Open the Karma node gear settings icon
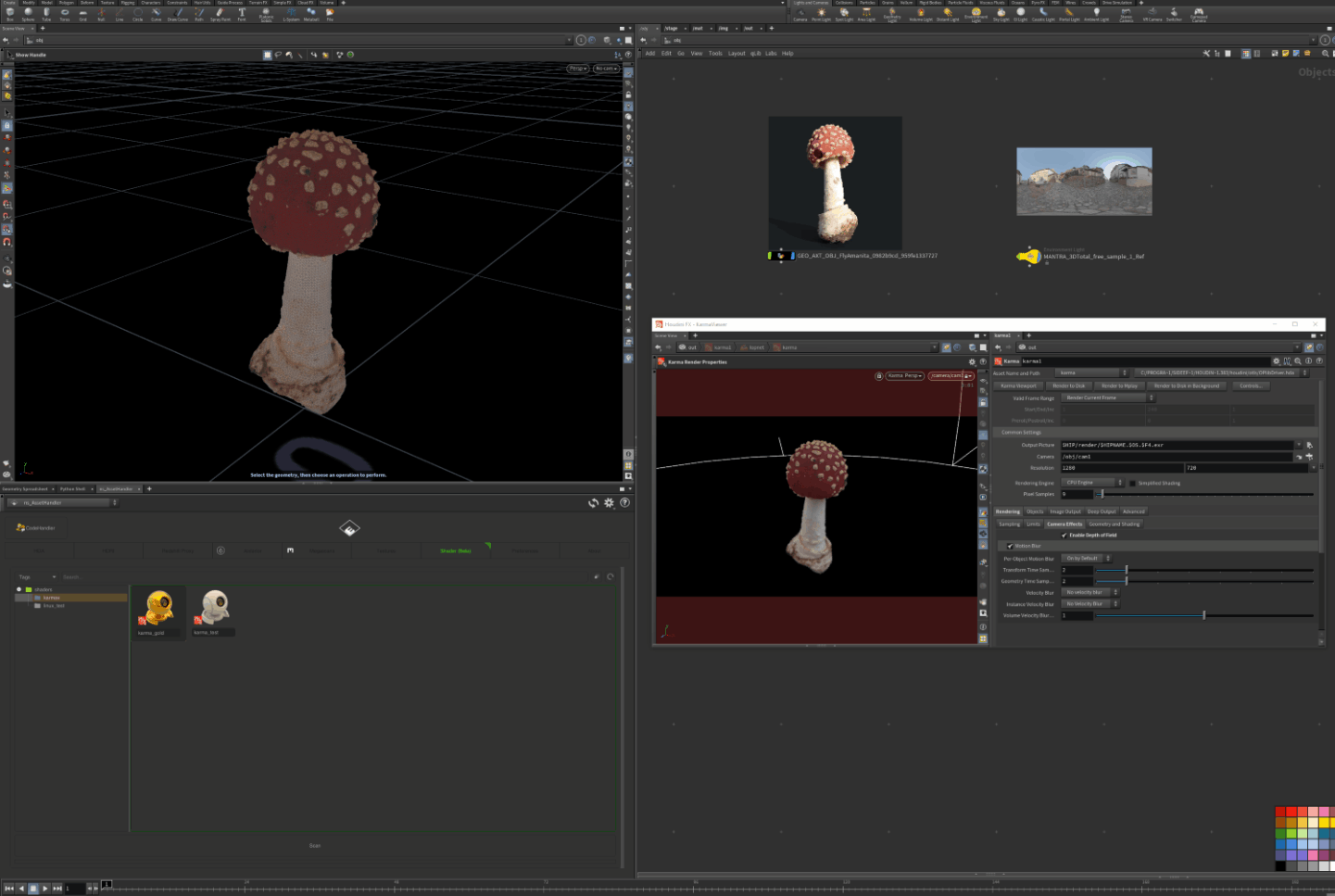The image size is (1335, 896). (1276, 361)
